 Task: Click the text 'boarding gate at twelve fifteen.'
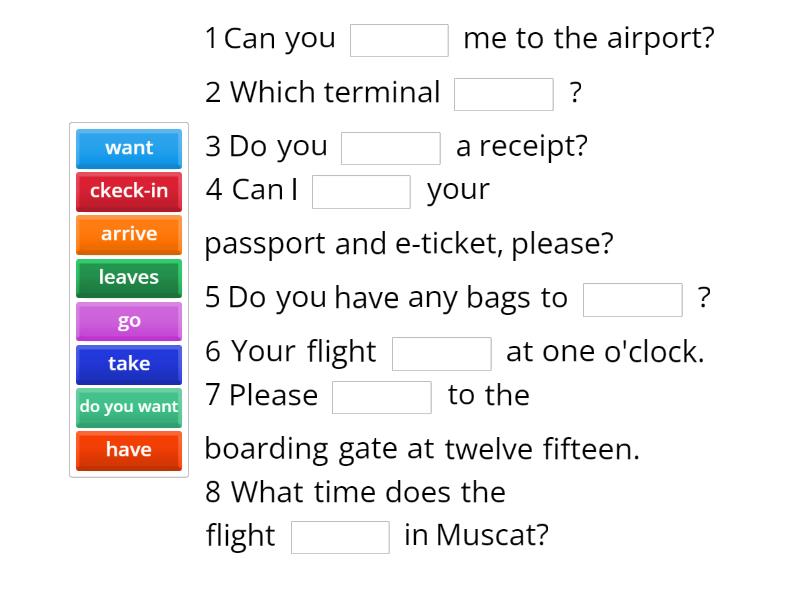pos(422,450)
